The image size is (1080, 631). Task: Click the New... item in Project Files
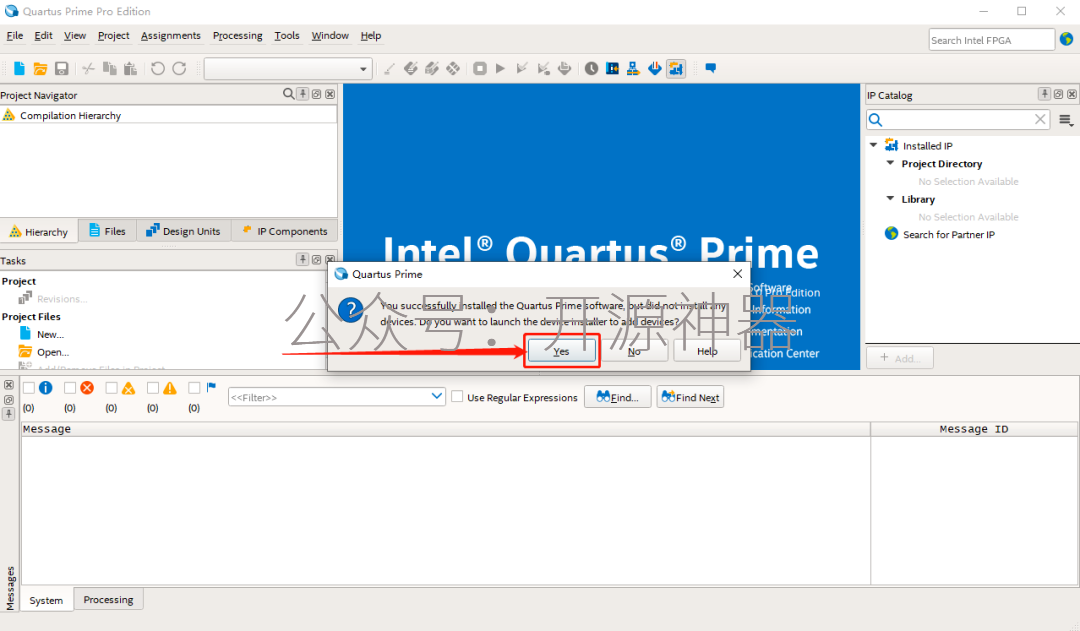pos(50,334)
